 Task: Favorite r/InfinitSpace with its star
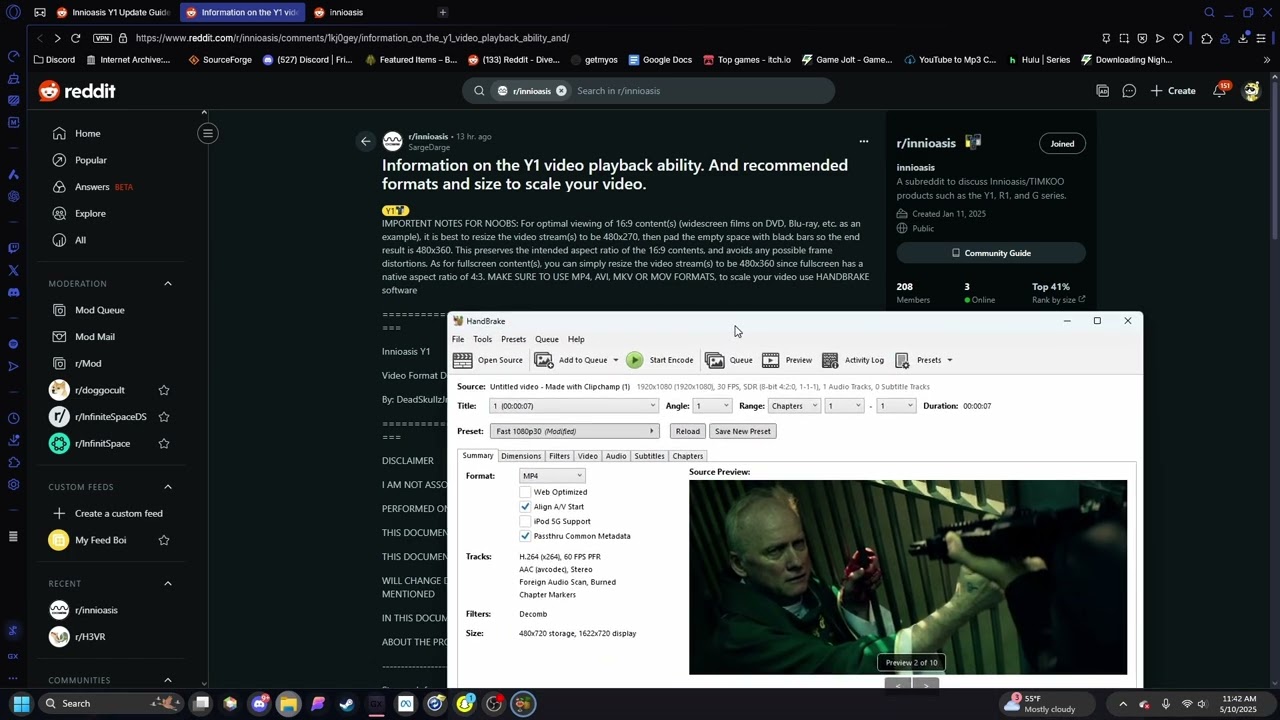click(x=164, y=444)
